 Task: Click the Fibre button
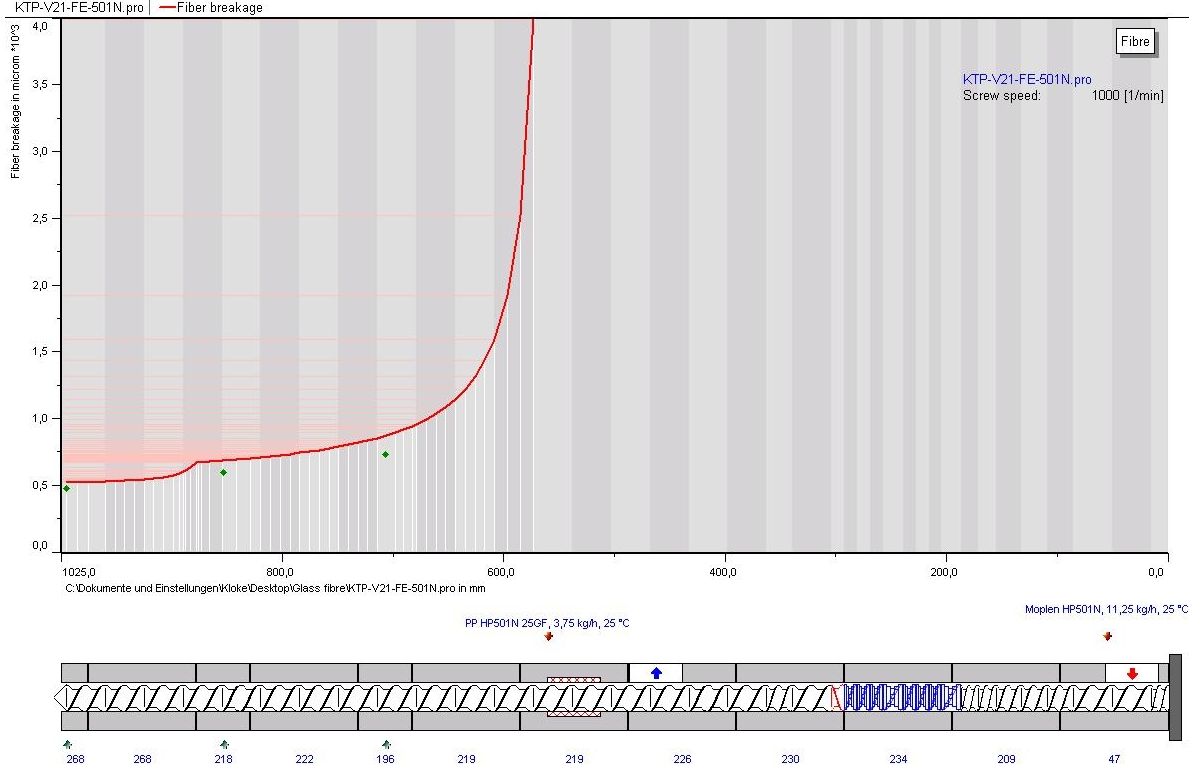tap(1135, 41)
